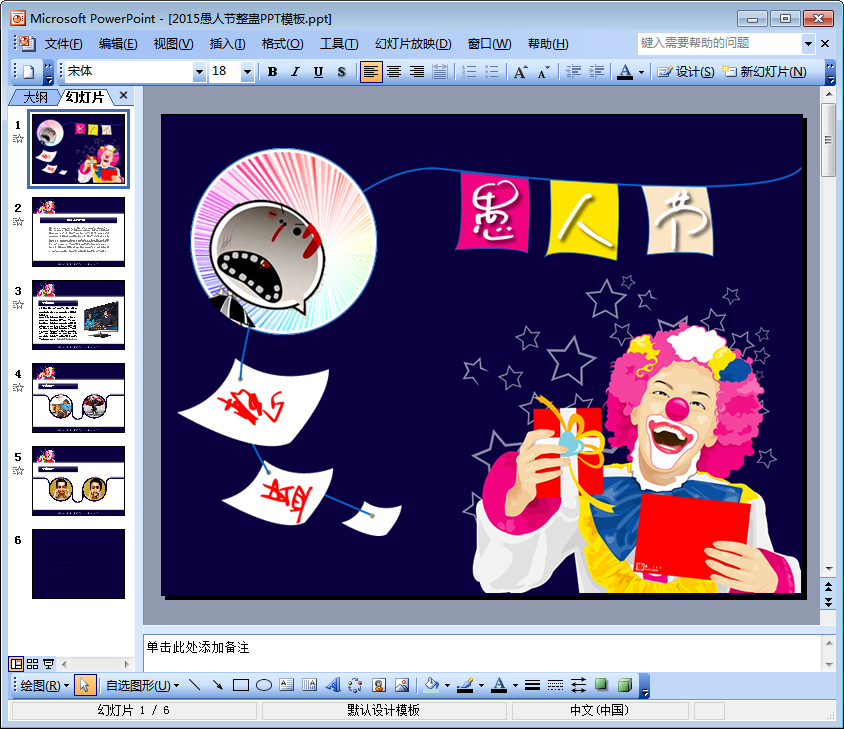
Task: Expand the help question dropdown arrow
Action: [808, 44]
